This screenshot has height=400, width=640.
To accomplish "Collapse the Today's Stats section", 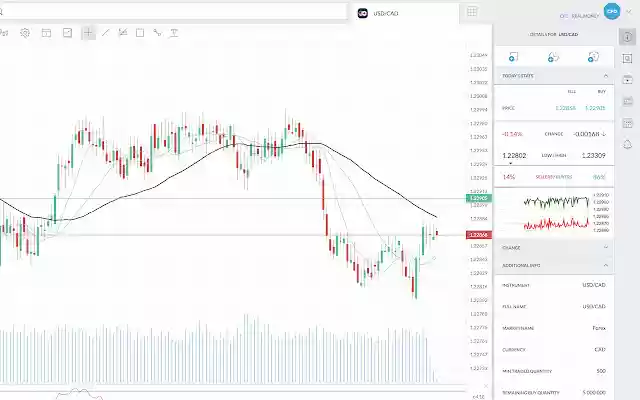I will [x=606, y=76].
